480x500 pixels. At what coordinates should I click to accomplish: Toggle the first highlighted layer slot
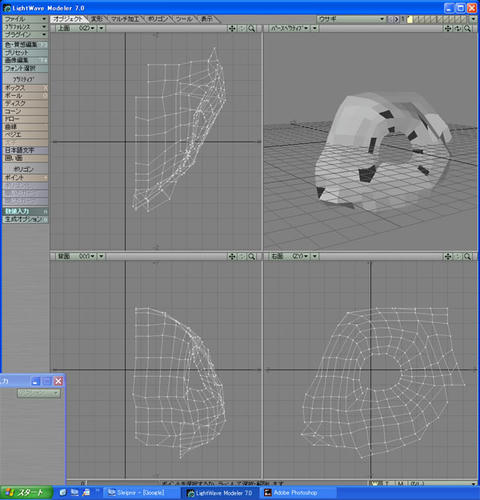[x=410, y=19]
